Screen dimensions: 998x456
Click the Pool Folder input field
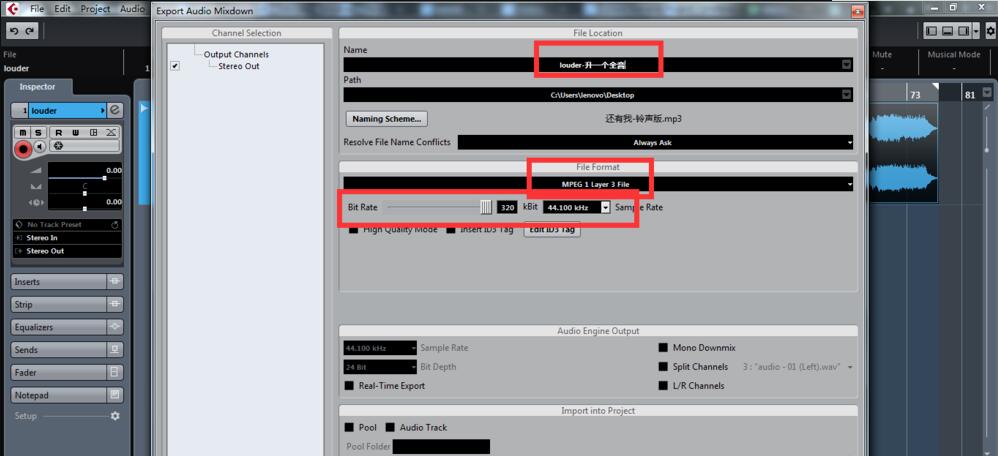[441, 446]
